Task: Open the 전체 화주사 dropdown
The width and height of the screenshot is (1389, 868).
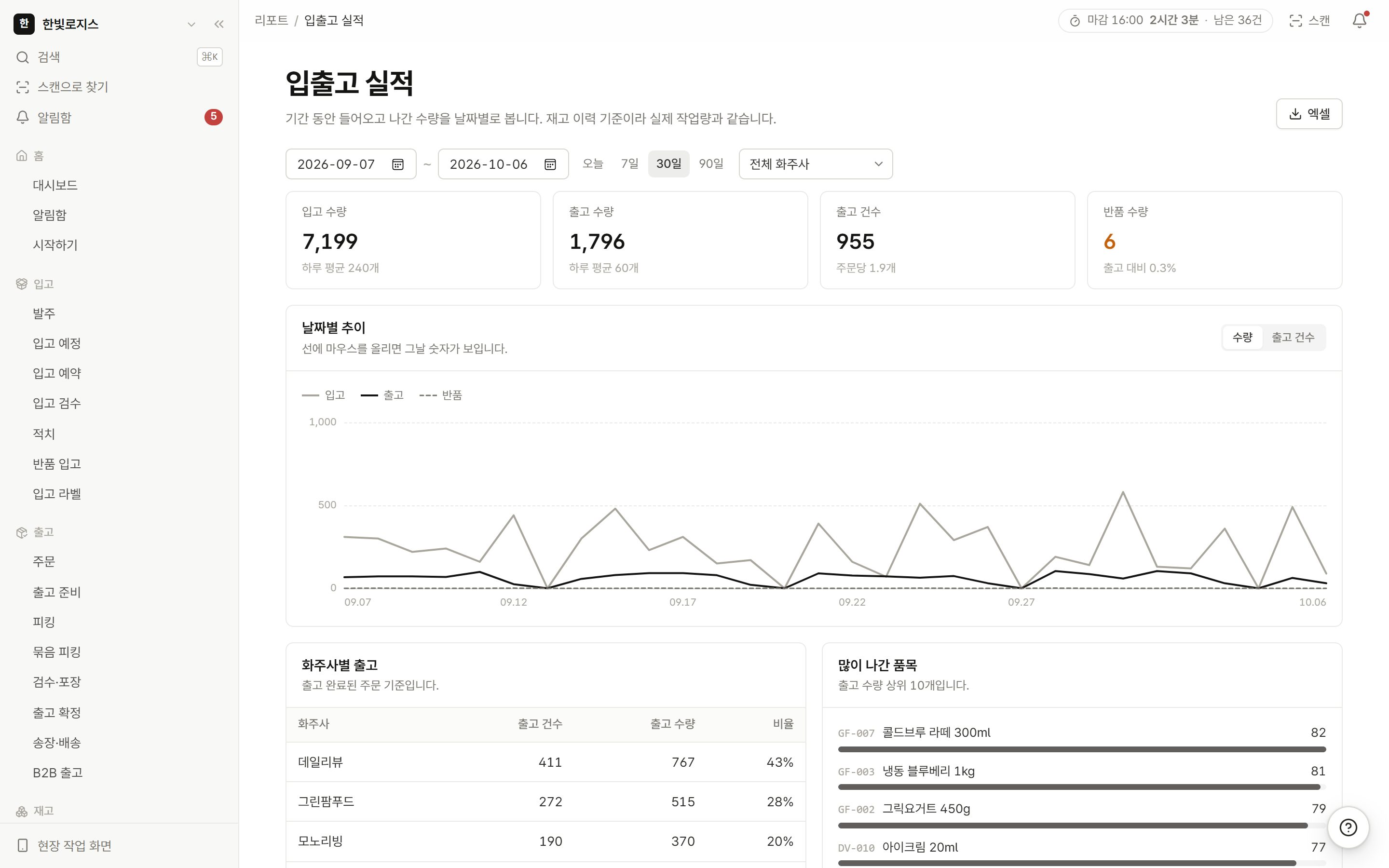Action: 815,164
